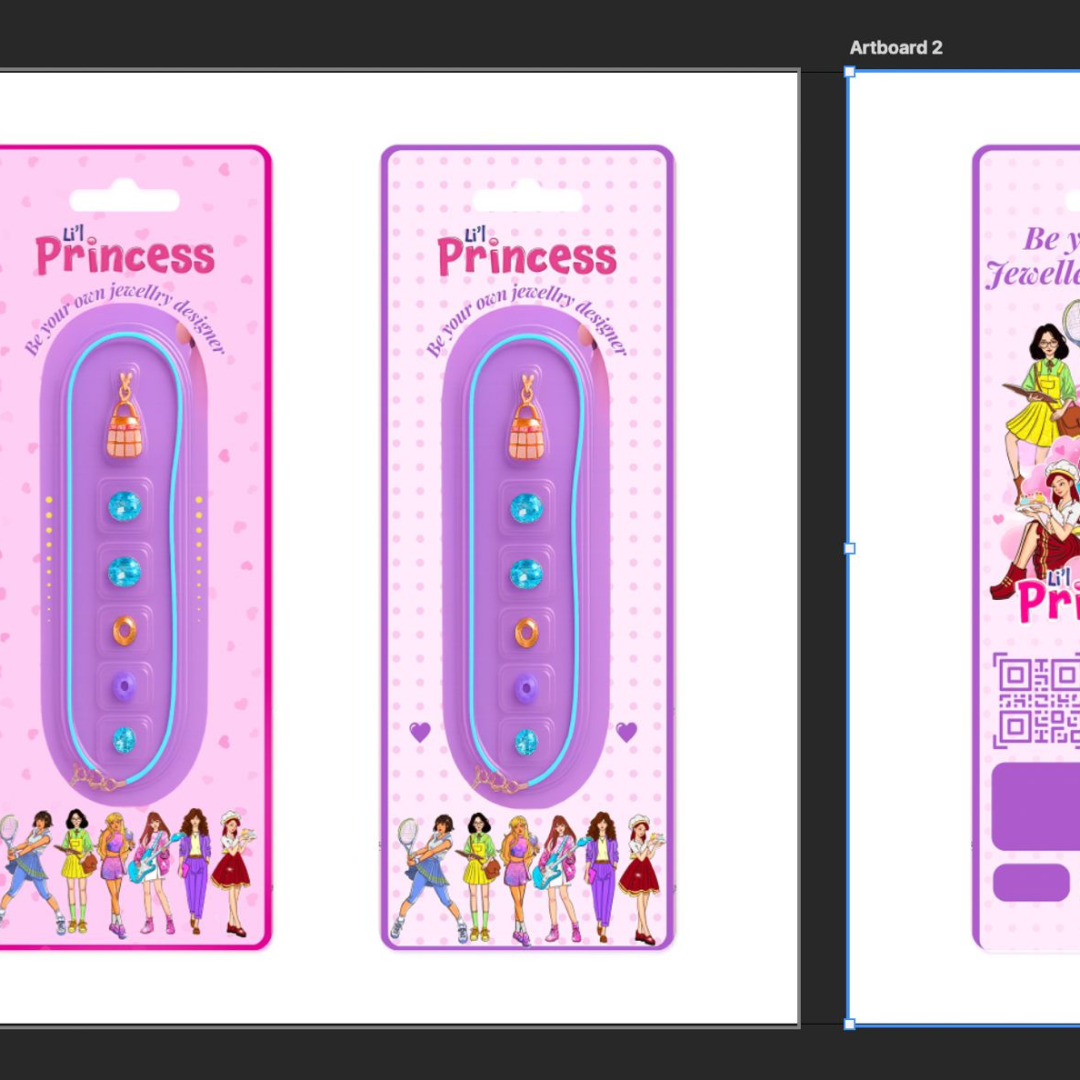
Task: Select the chef girl in red skirt, pink card
Action: pos(232,874)
